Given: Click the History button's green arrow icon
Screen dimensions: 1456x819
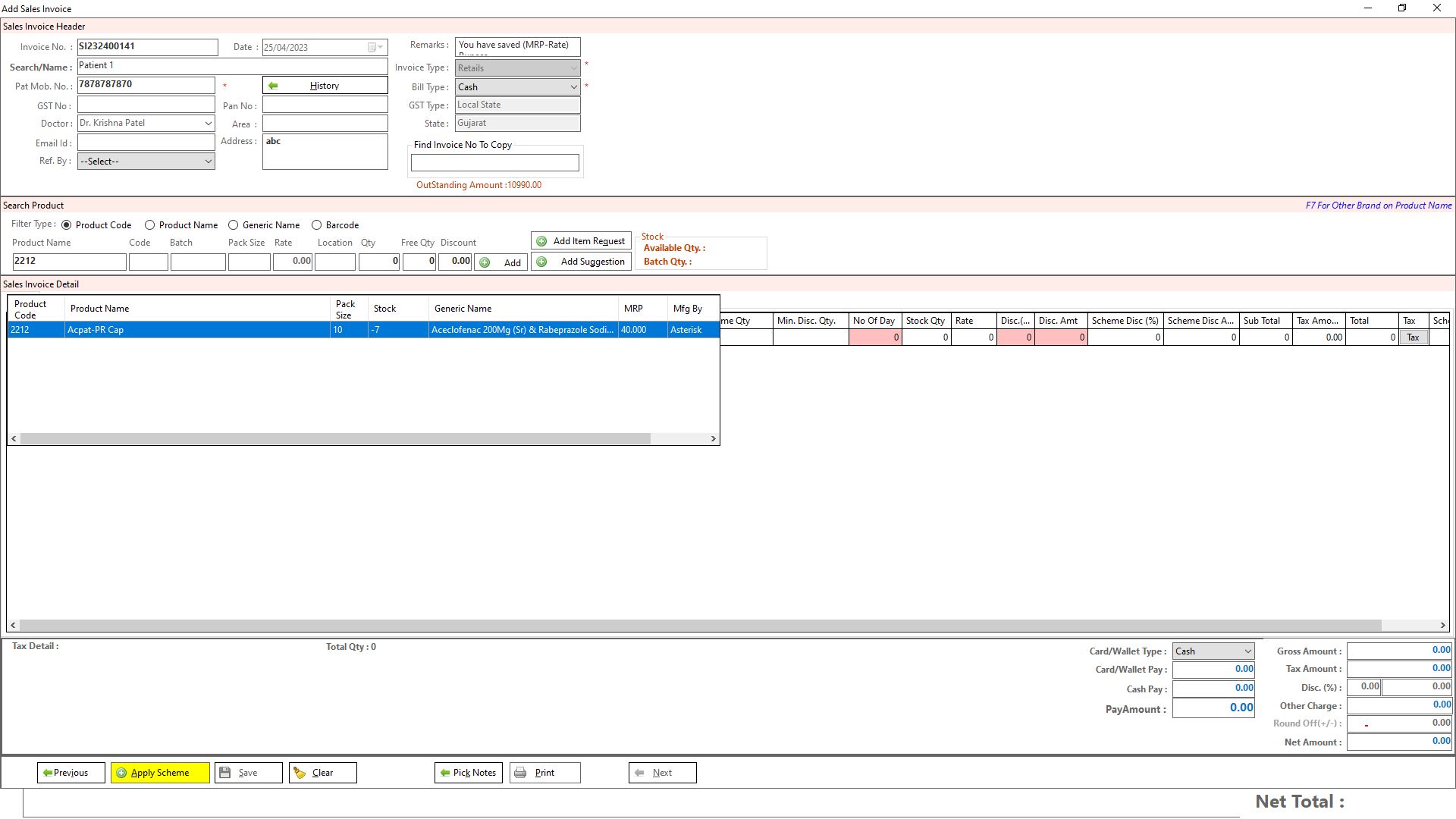Looking at the screenshot, I should point(273,86).
